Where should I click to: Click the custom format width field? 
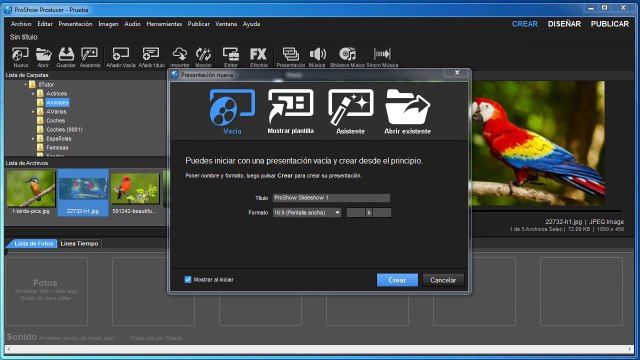pos(356,213)
